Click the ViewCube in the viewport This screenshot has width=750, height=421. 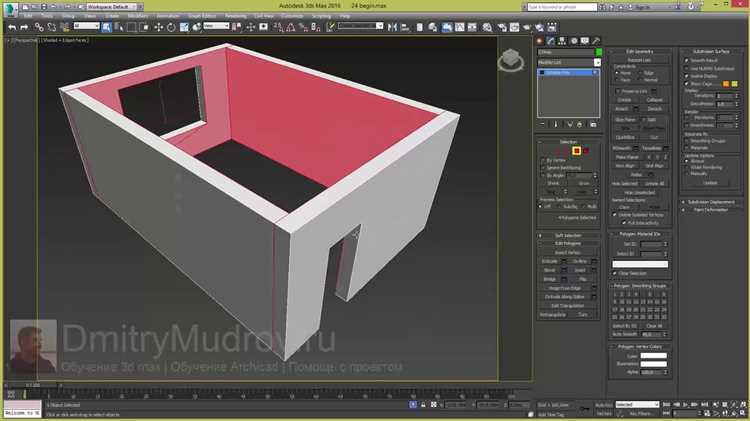[x=510, y=60]
